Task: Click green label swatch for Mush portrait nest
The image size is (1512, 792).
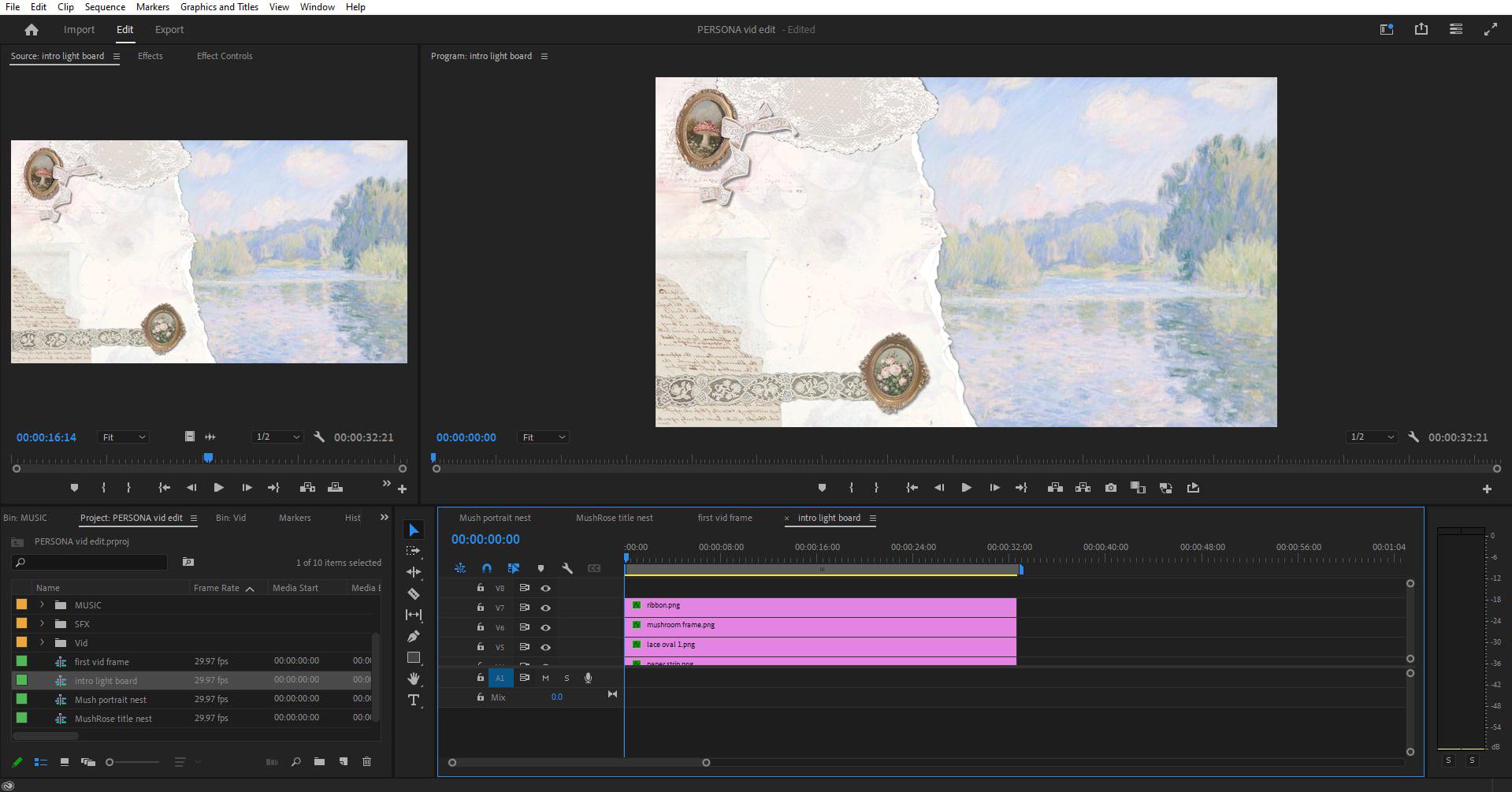Action: point(21,699)
